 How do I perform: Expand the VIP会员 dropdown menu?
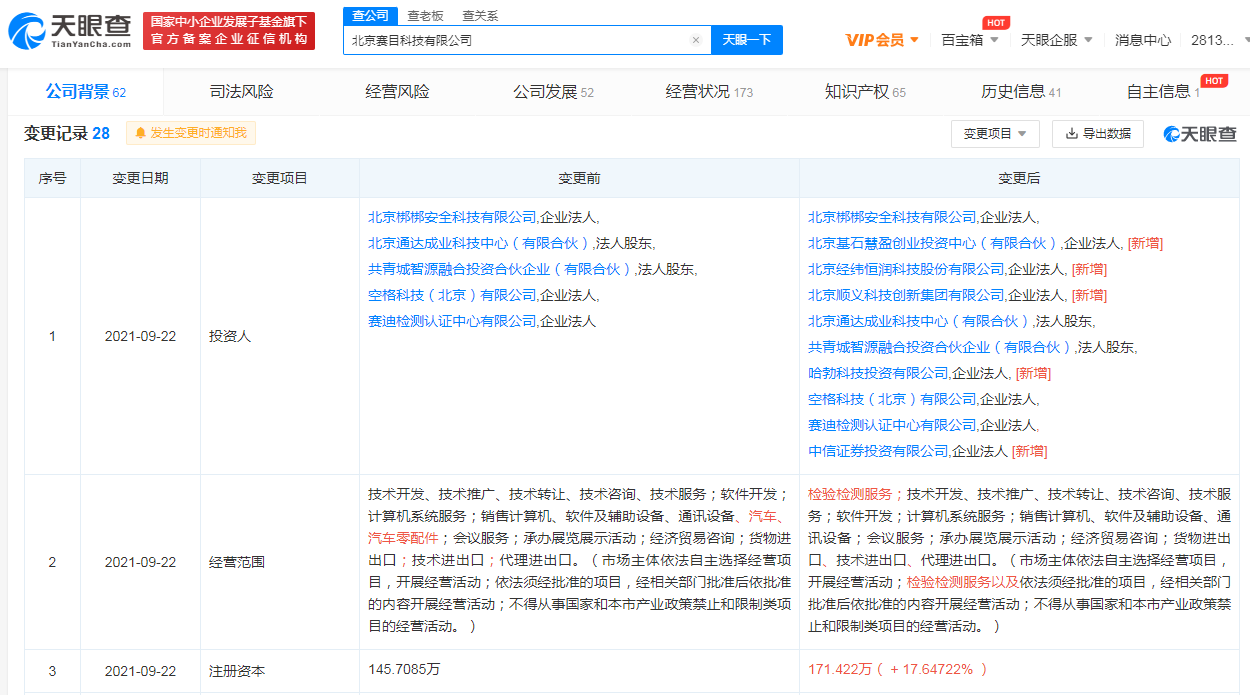[x=882, y=40]
